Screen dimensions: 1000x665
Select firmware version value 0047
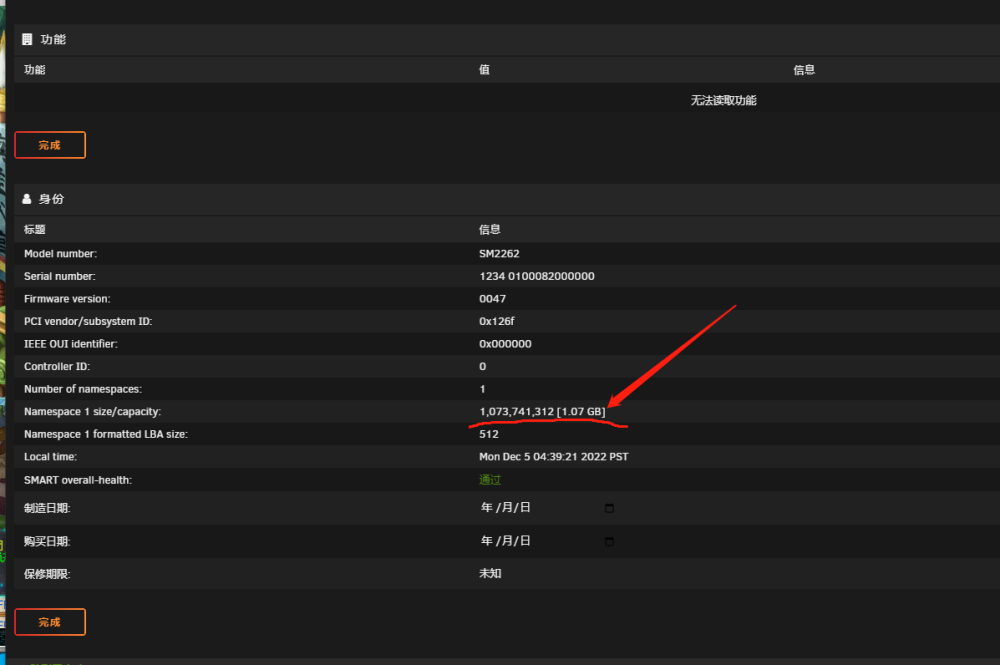[x=492, y=298]
